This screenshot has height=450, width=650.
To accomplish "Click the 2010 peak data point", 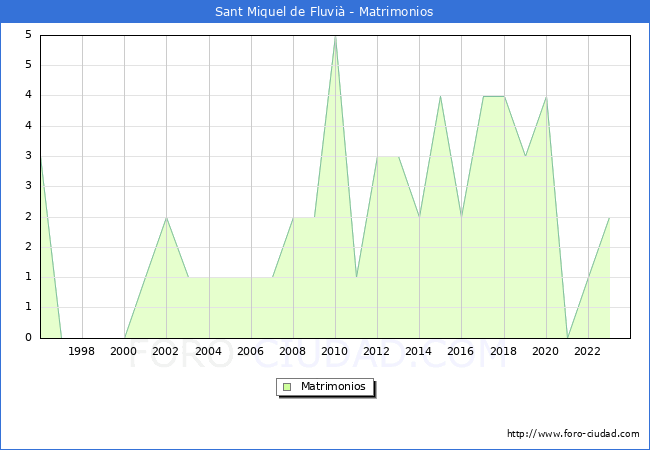I will [335, 37].
